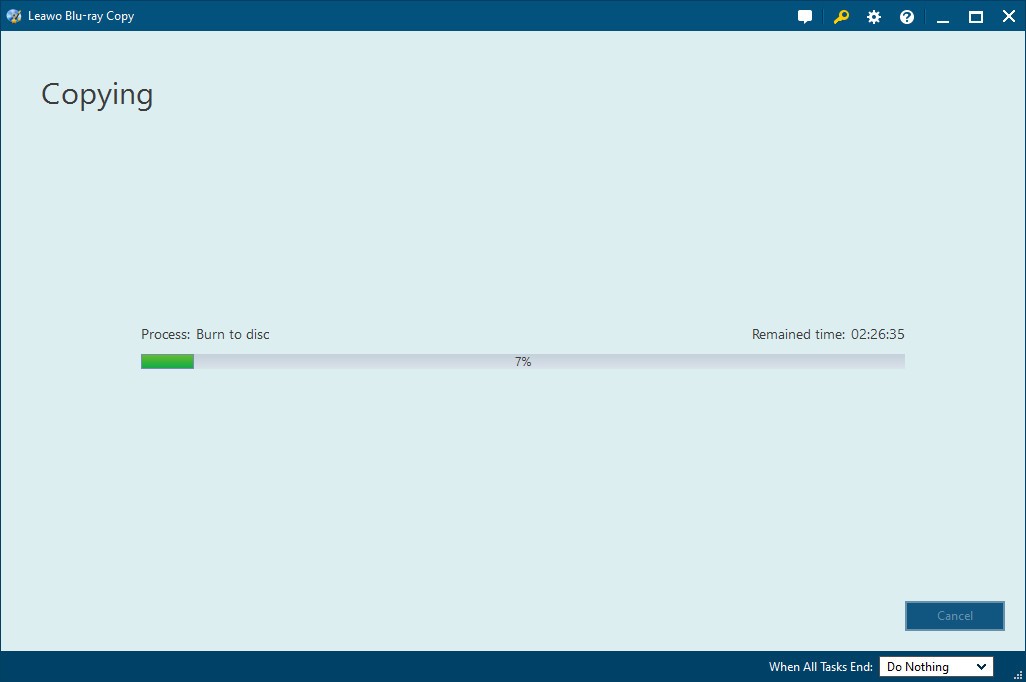Select the Copying heading text
The height and width of the screenshot is (682, 1026).
(x=97, y=96)
